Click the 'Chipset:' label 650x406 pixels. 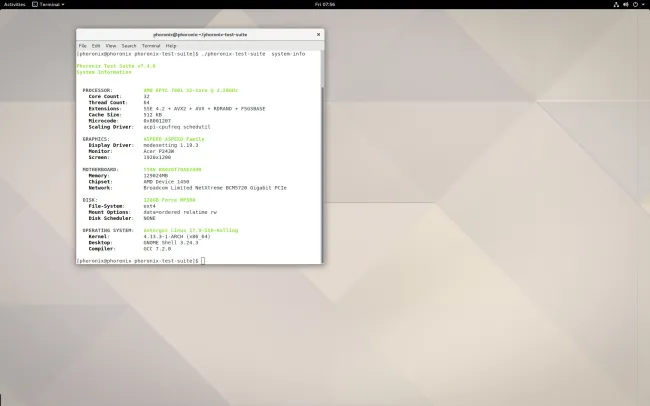[x=101, y=182]
